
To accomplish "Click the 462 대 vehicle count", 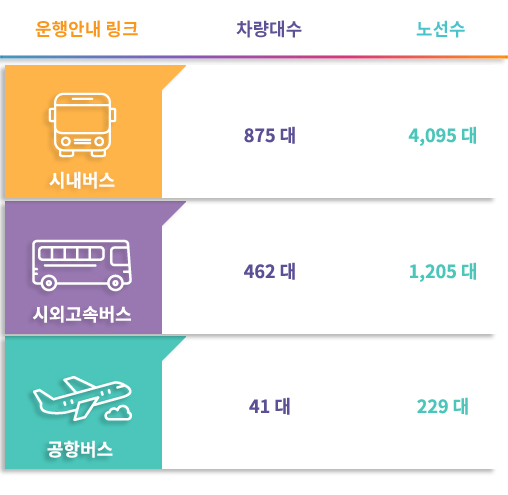I will [270, 271].
